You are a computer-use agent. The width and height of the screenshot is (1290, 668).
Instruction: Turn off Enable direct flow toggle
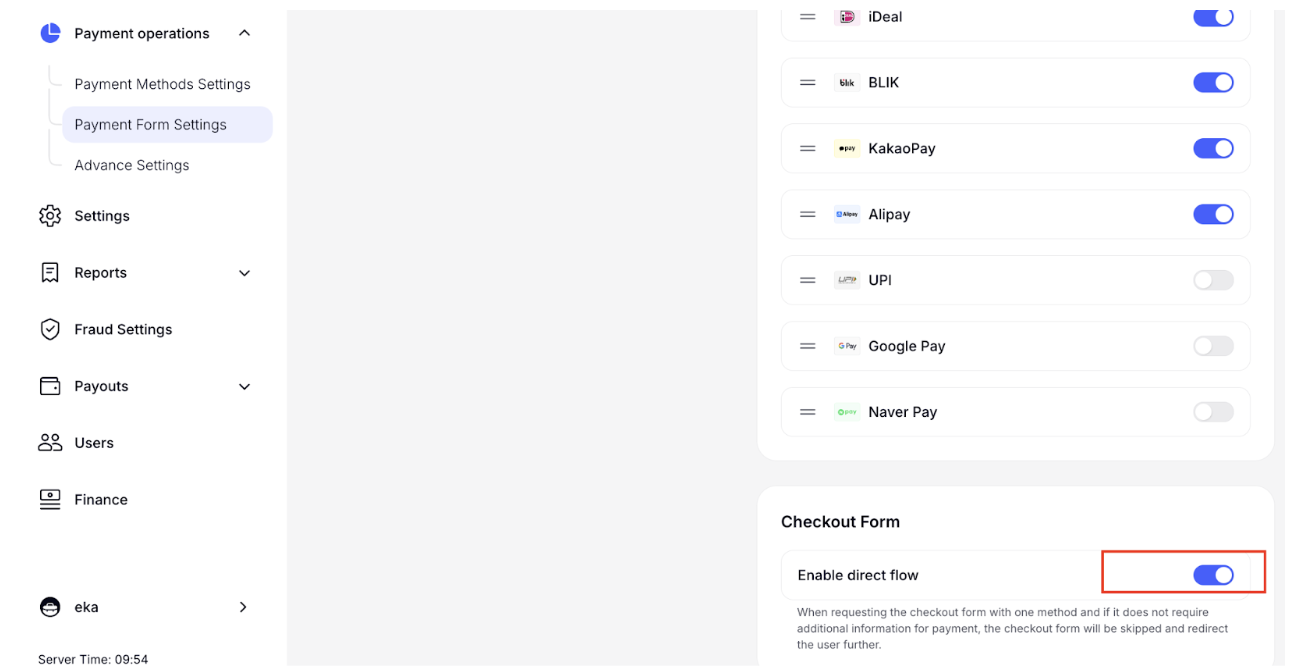coord(1213,575)
